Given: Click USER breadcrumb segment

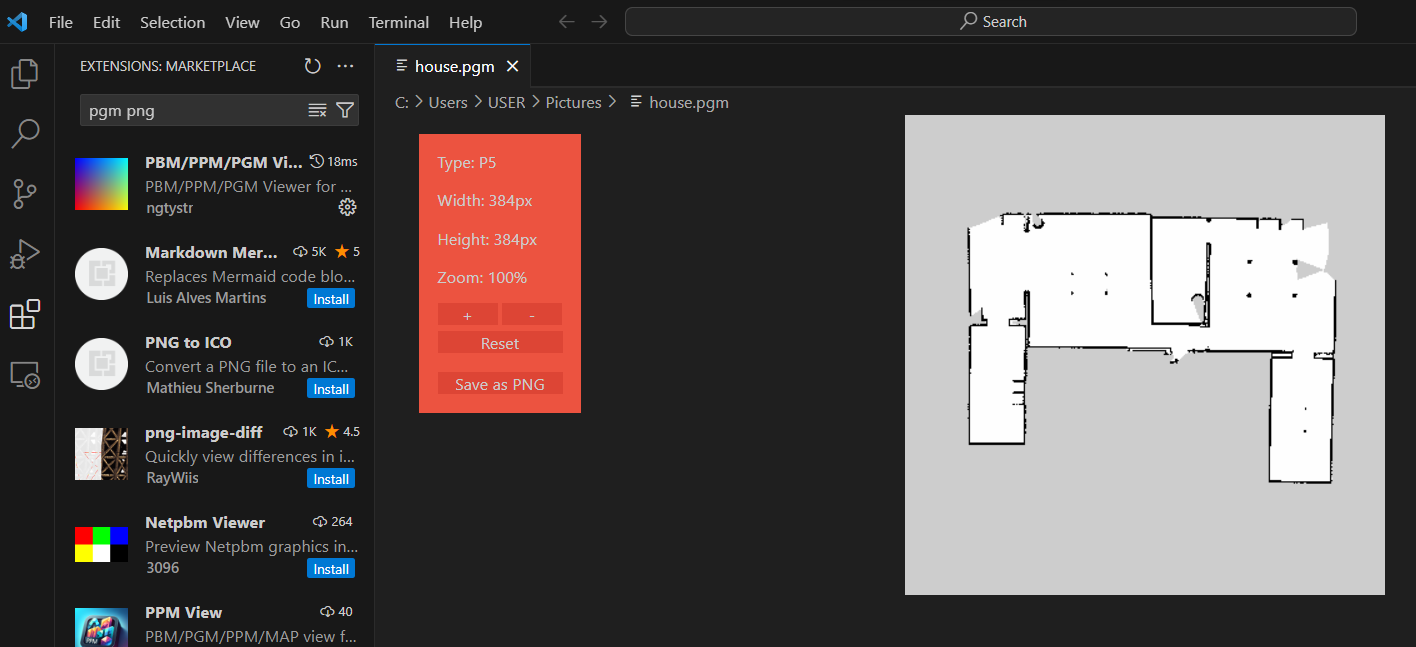Looking at the screenshot, I should [506, 102].
